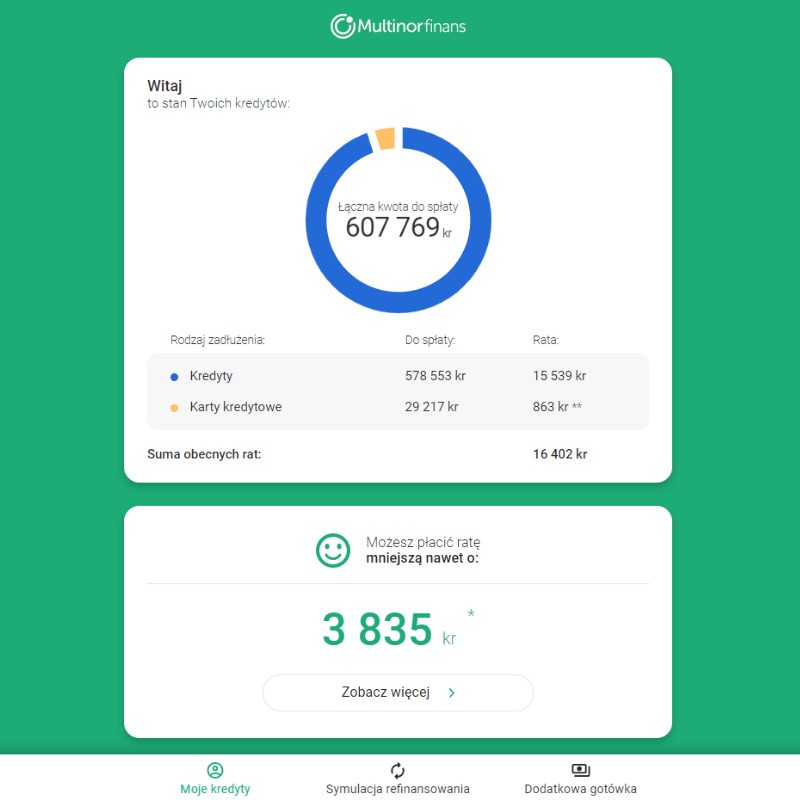Select the orange segment of donut chart

385,138
